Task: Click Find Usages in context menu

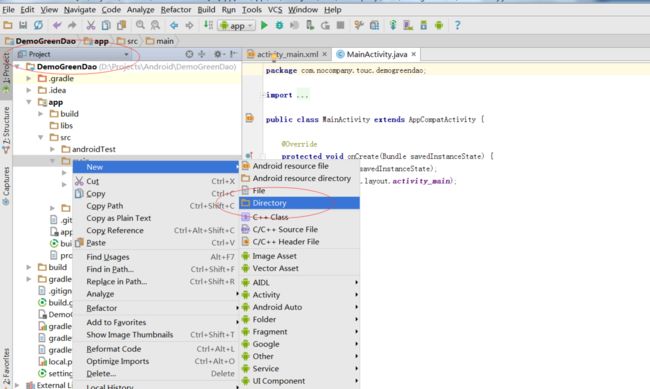Action: 156,257
